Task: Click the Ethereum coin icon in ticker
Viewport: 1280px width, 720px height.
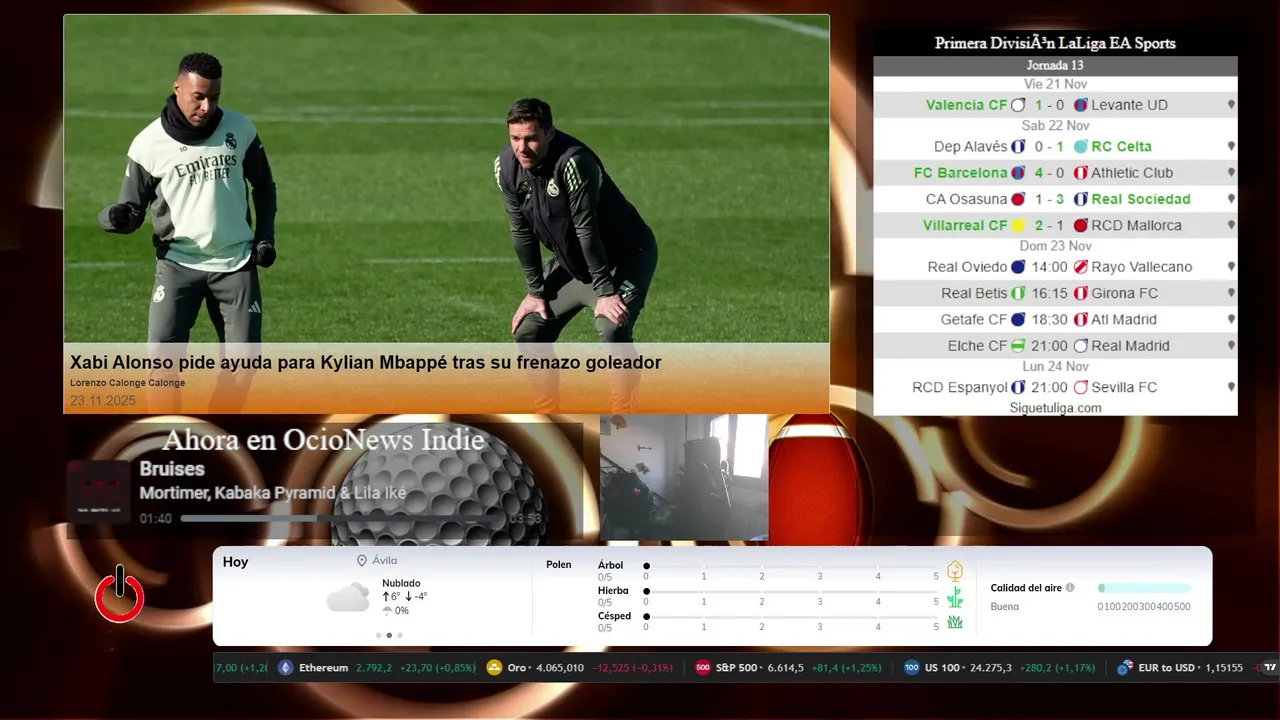Action: click(286, 668)
